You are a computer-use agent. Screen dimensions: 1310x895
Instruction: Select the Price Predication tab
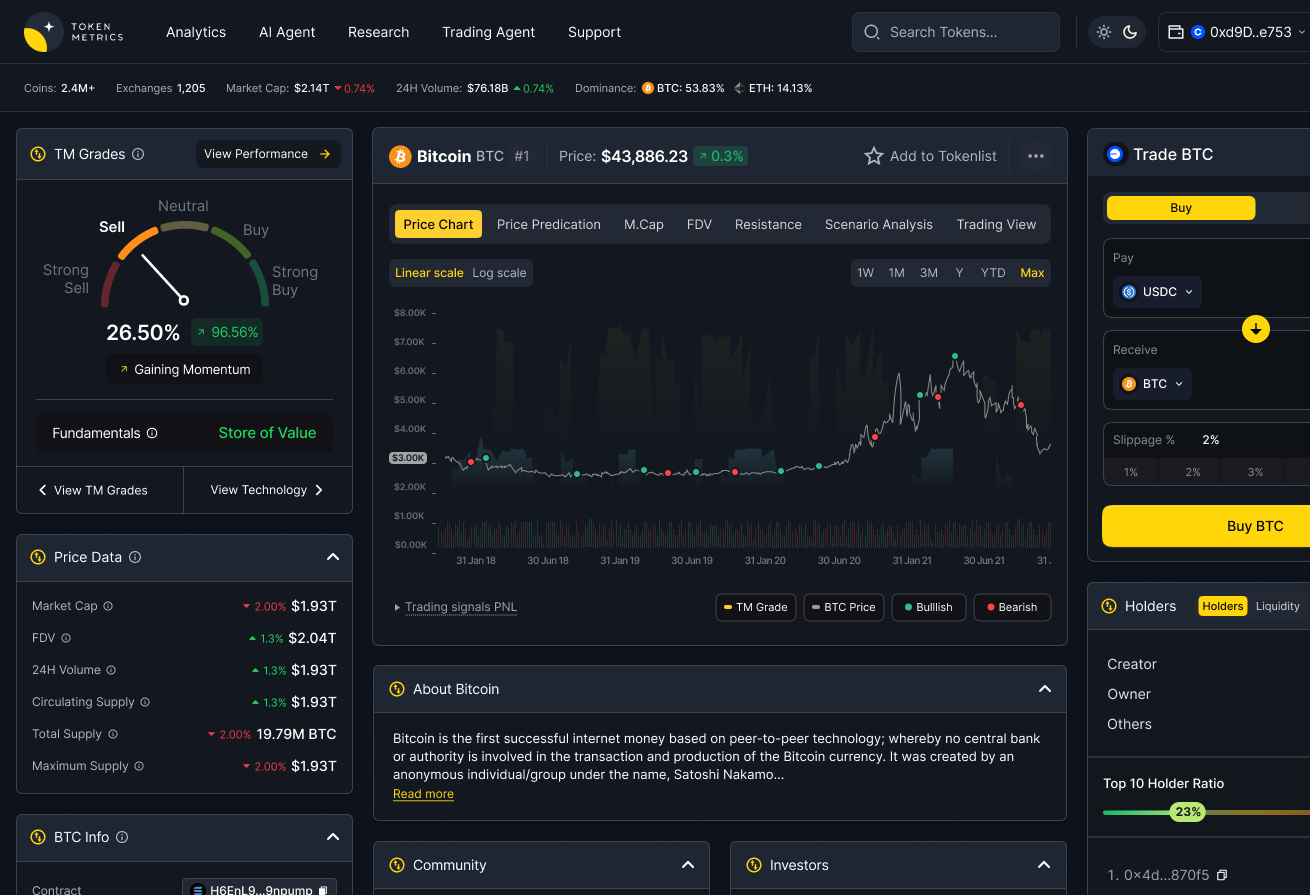coord(549,224)
